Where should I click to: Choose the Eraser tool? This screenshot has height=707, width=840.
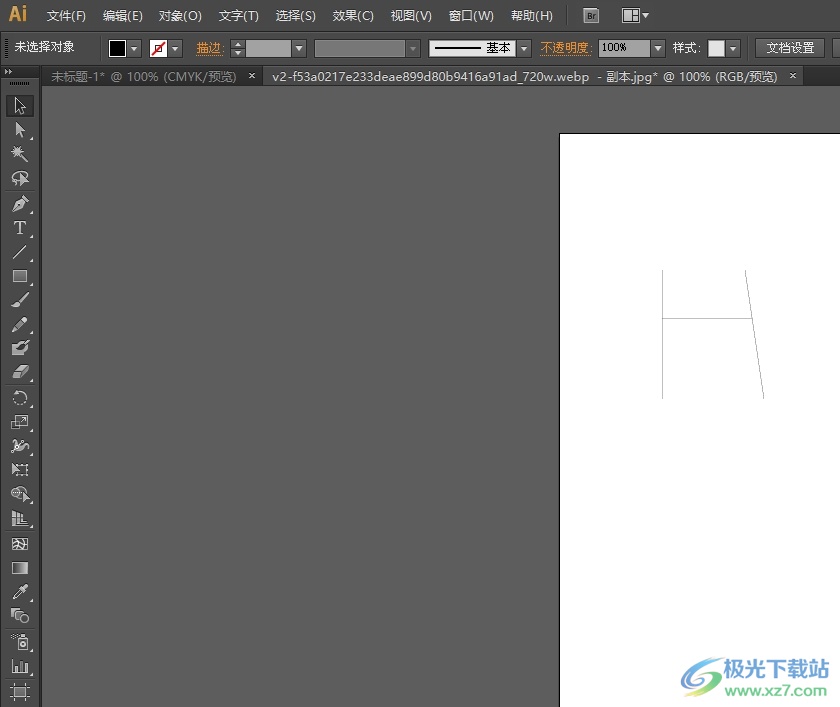pos(20,372)
